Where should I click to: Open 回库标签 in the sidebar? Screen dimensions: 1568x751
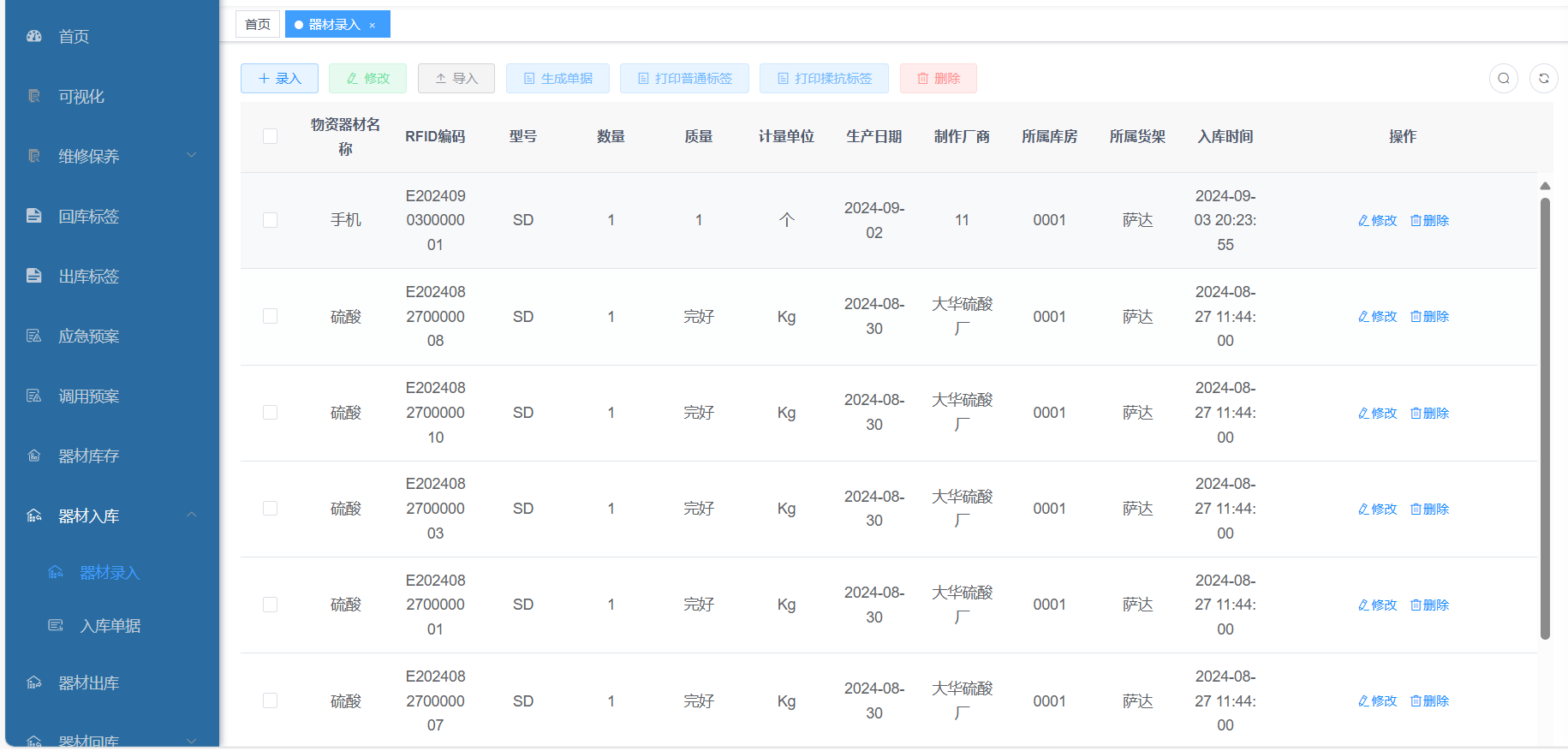(88, 217)
